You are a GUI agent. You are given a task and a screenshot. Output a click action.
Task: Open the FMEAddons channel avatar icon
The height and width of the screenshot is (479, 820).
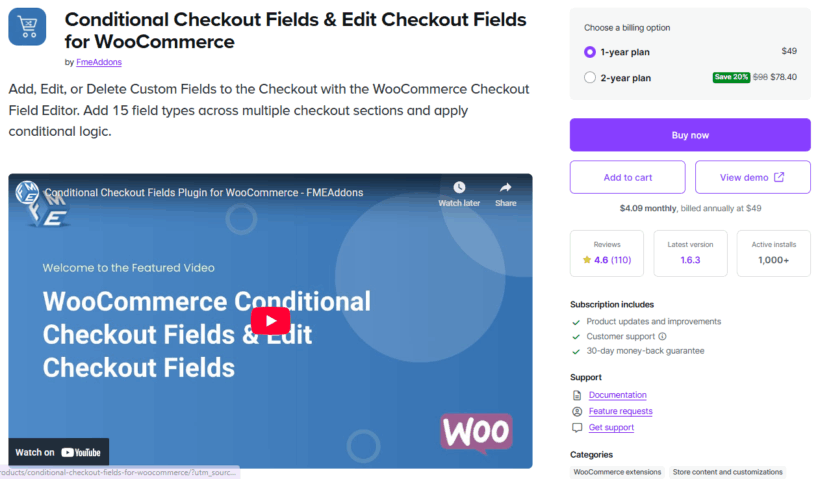(27, 193)
